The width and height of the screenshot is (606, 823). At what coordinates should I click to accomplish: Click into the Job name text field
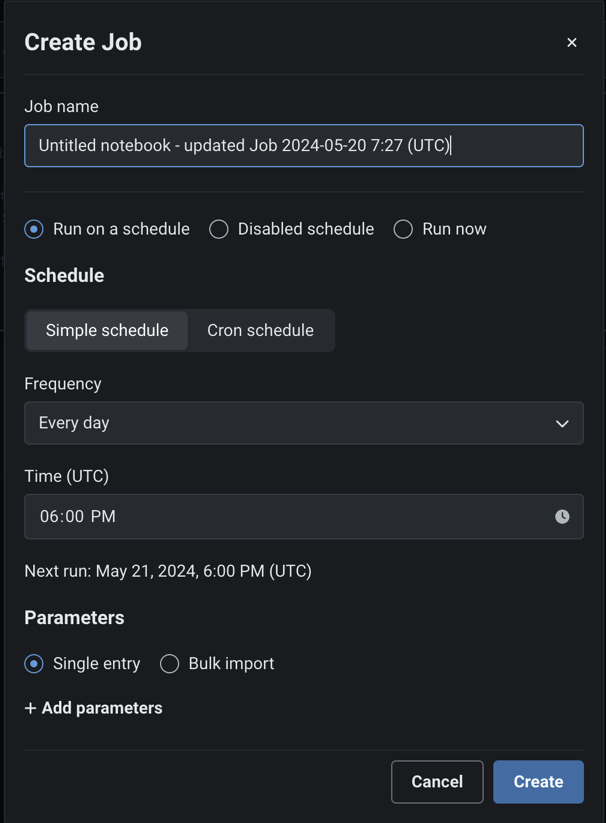click(x=303, y=145)
